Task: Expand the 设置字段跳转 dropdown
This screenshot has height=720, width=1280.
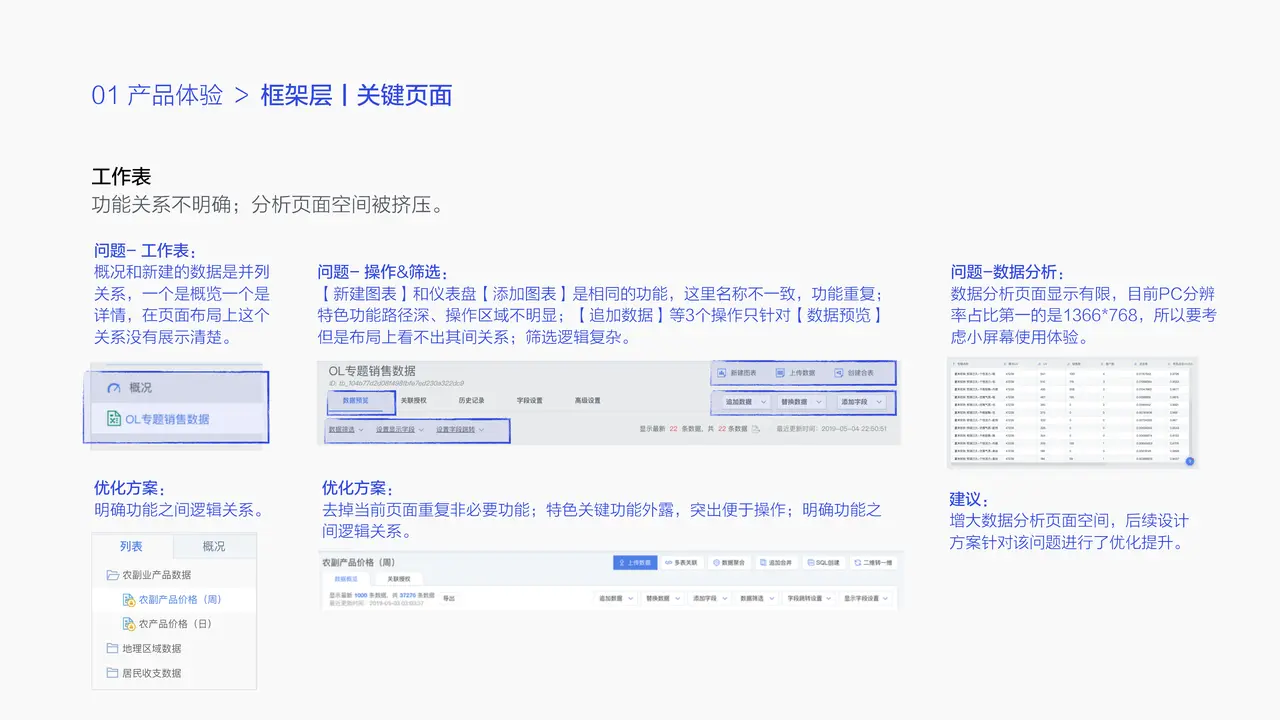Action: tap(460, 430)
